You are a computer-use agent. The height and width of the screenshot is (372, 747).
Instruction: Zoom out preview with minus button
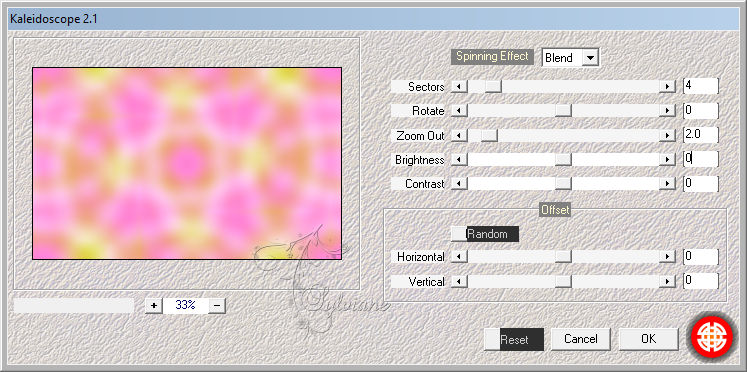[217, 306]
